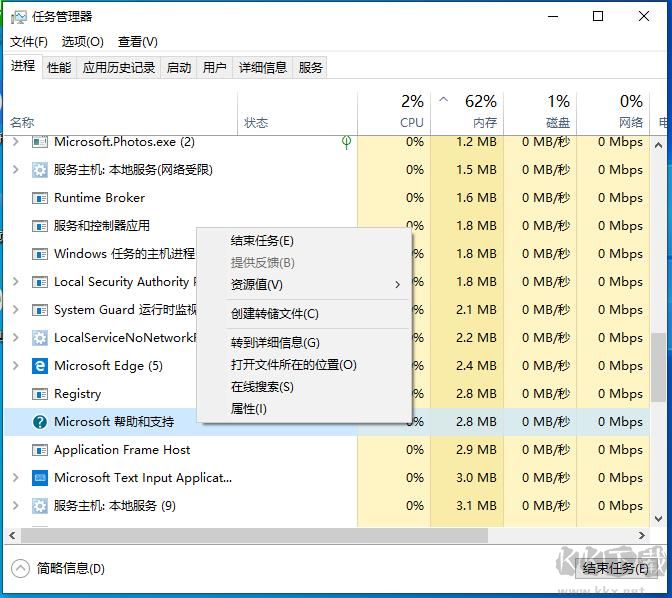The image size is (672, 598).
Task: Click the Task Manager title bar icon
Action: [x=18, y=17]
